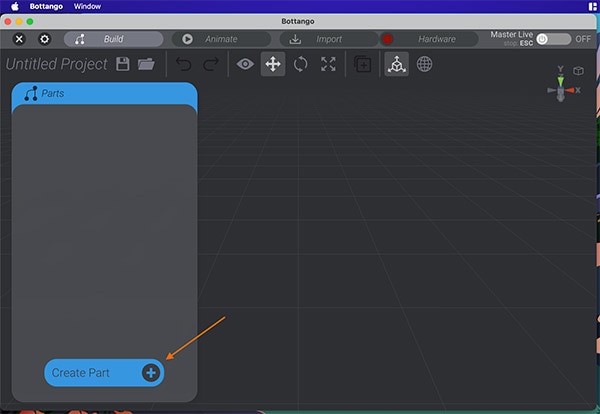This screenshot has height=414, width=600.
Task: Click the duplicate part icon
Action: (x=362, y=64)
